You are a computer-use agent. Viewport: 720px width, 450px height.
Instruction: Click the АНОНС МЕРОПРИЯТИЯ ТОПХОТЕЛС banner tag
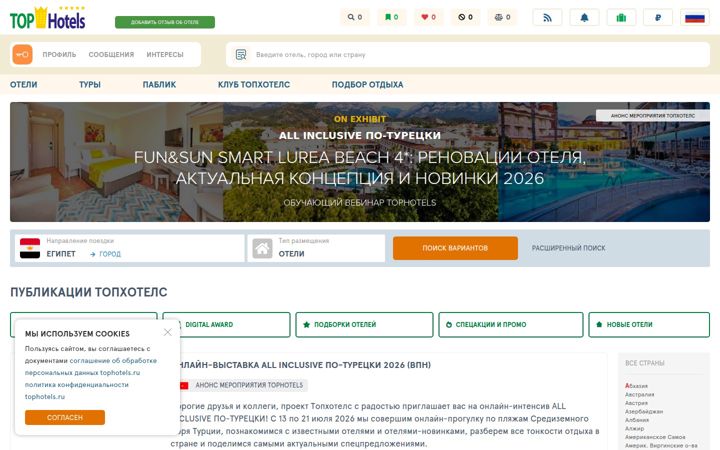[x=652, y=116]
